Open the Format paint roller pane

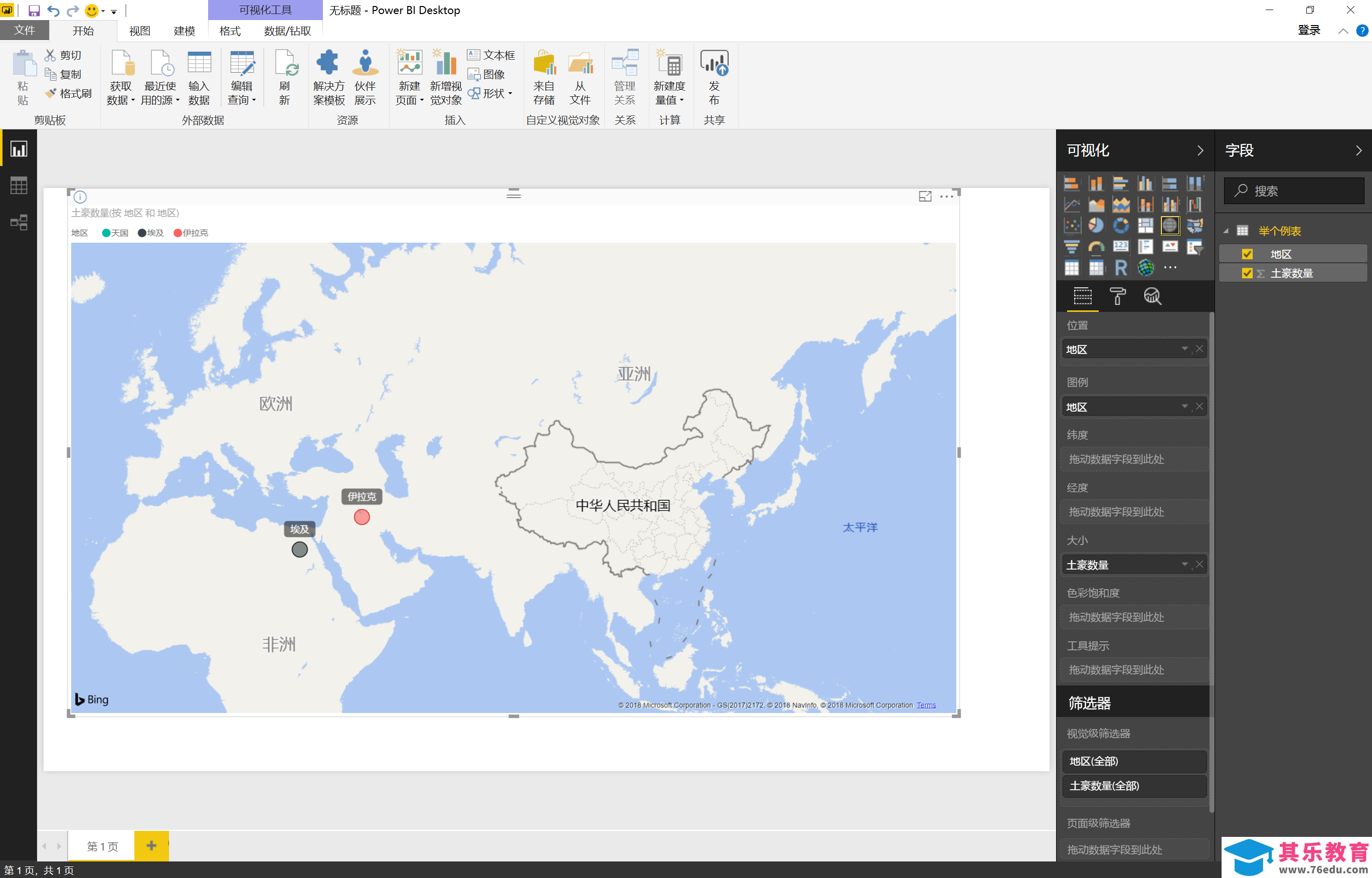[x=1117, y=296]
